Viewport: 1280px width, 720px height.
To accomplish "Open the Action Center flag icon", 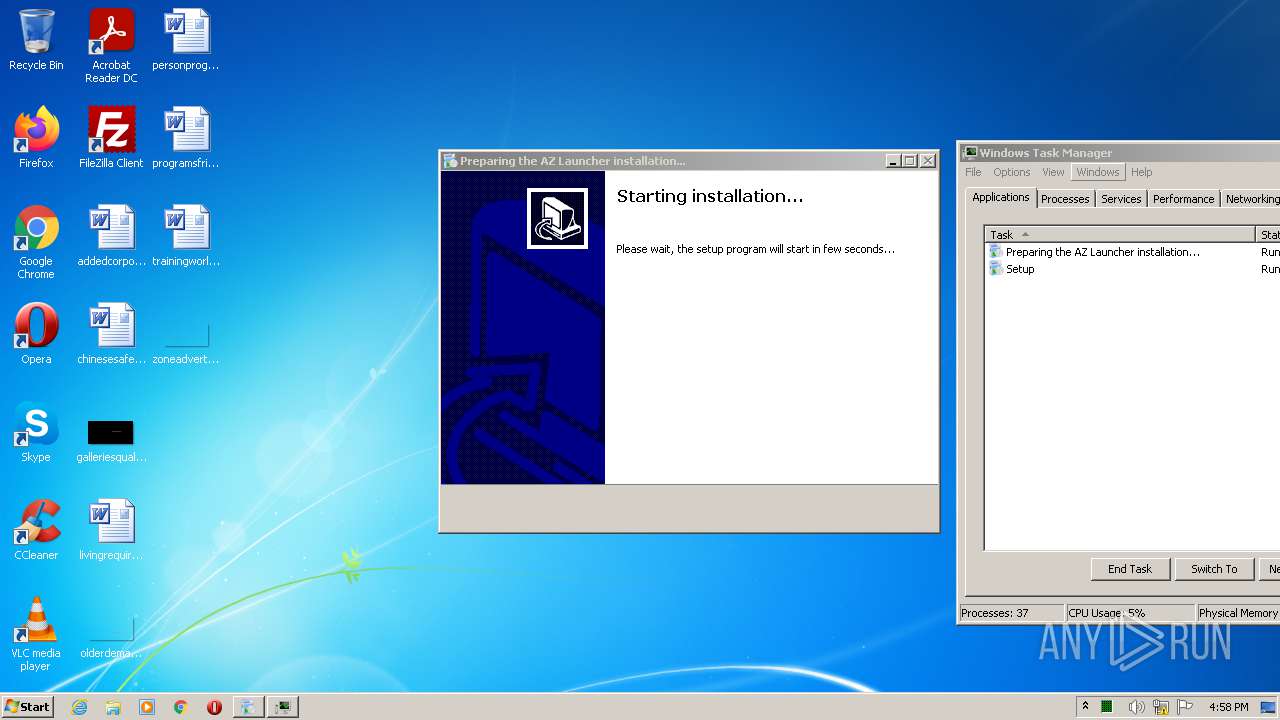I will click(1185, 707).
